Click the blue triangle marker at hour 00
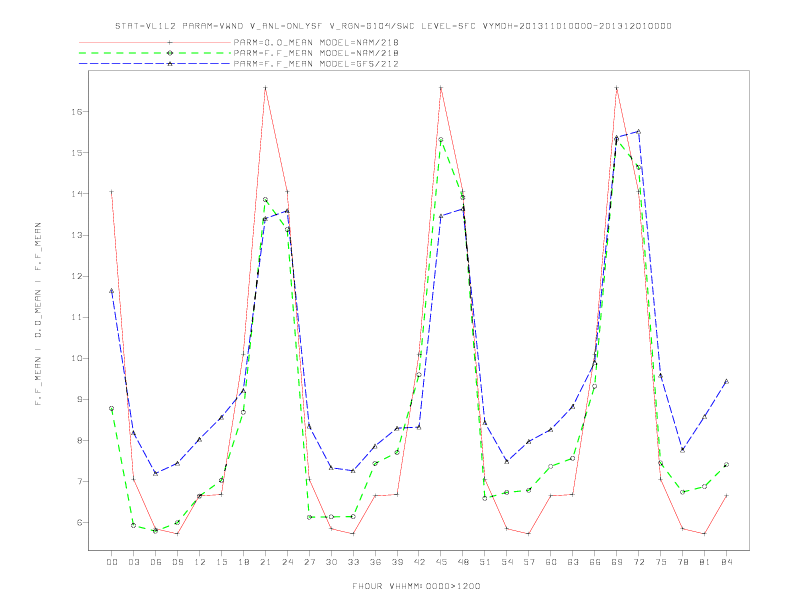Screen dimensions: 792x612 [112, 291]
